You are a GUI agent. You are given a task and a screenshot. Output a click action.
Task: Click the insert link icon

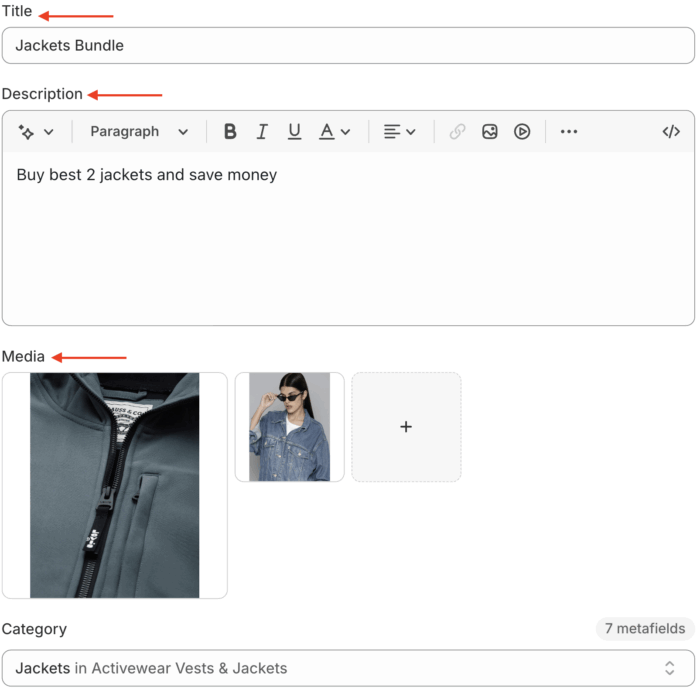coord(457,132)
